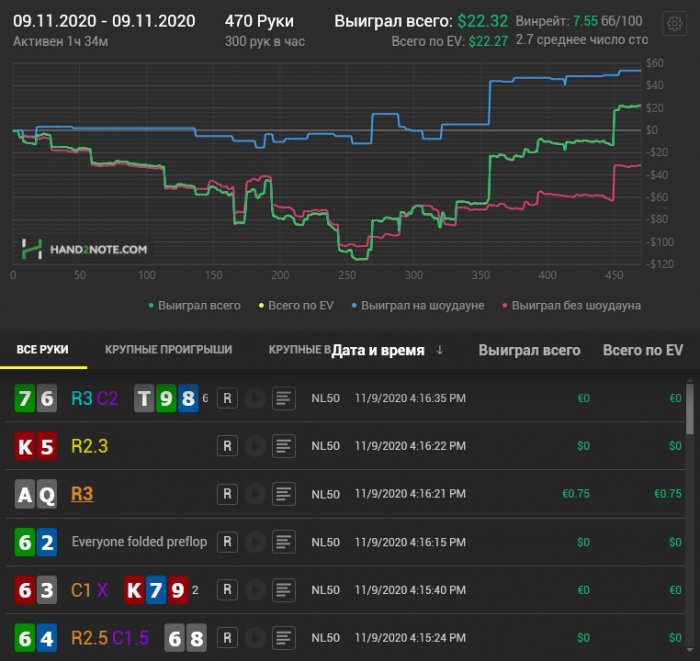Click the sort arrow next to Дата и время
This screenshot has height=661, width=700.
440,350
